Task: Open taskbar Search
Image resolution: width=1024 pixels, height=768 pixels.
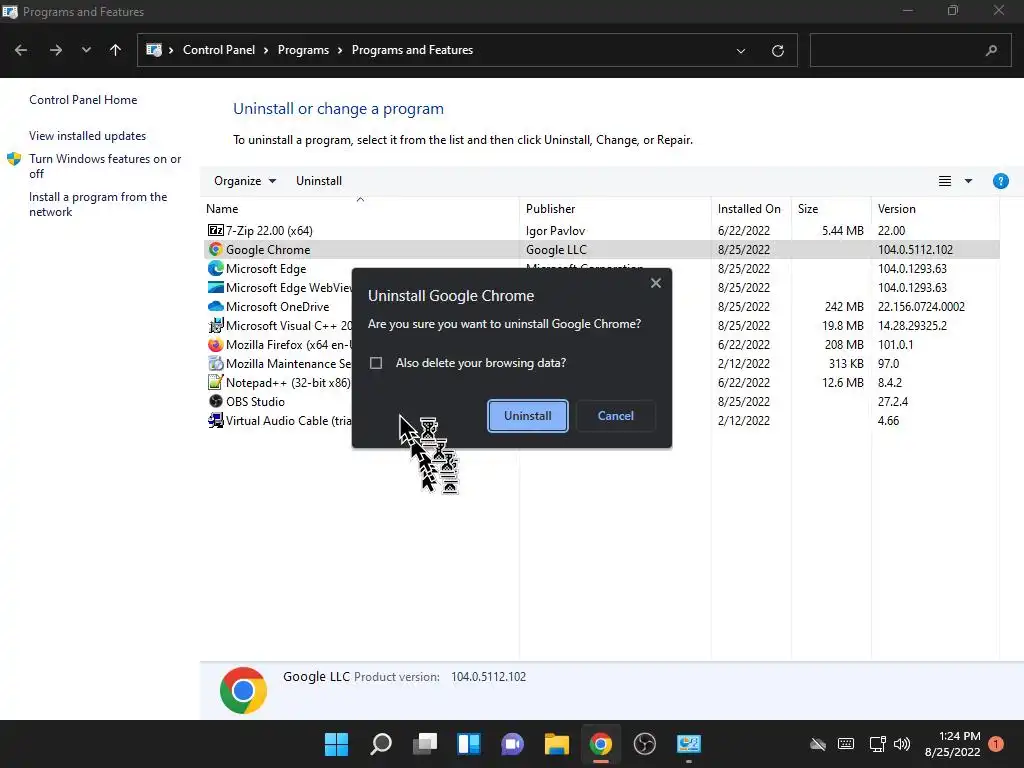Action: coord(381,744)
